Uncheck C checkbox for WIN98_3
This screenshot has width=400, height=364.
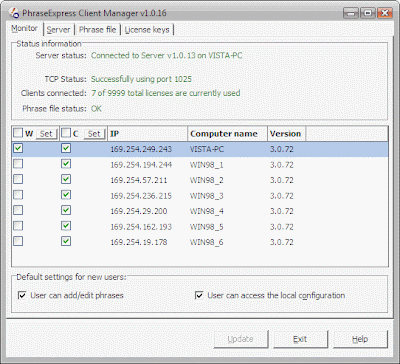66,195
